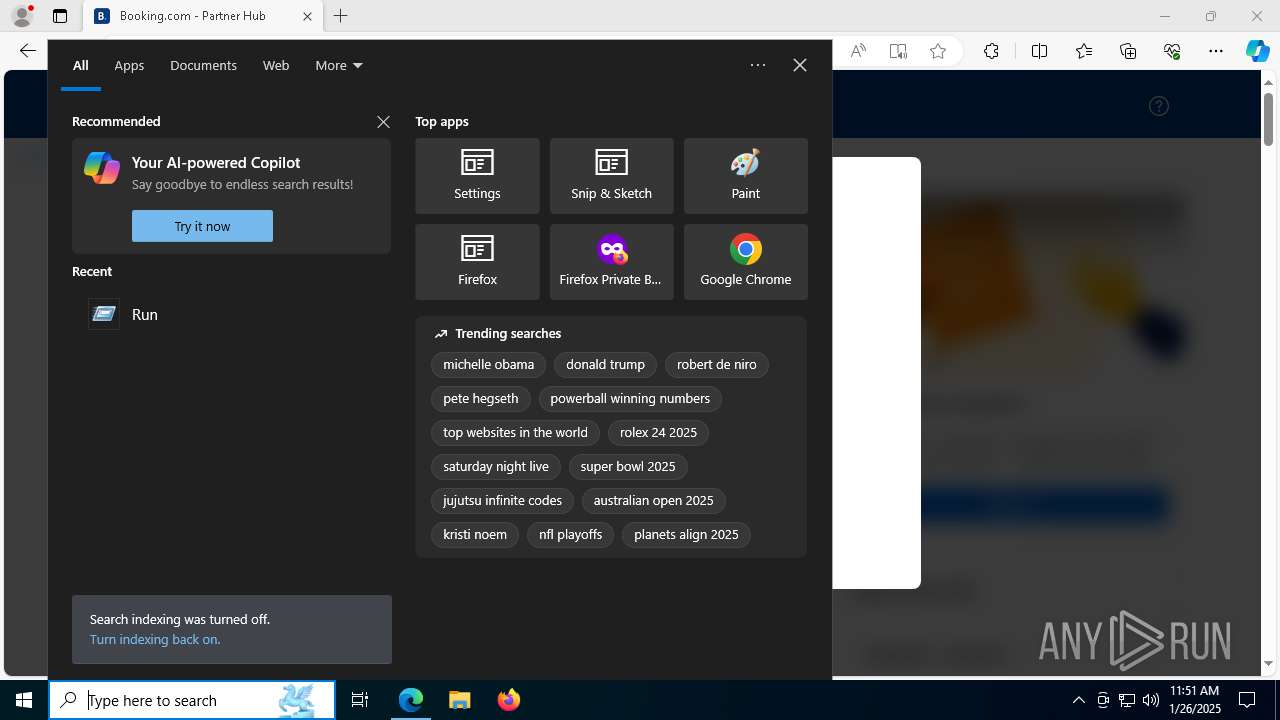
Task: Open the Settings app tile
Action: tap(477, 176)
